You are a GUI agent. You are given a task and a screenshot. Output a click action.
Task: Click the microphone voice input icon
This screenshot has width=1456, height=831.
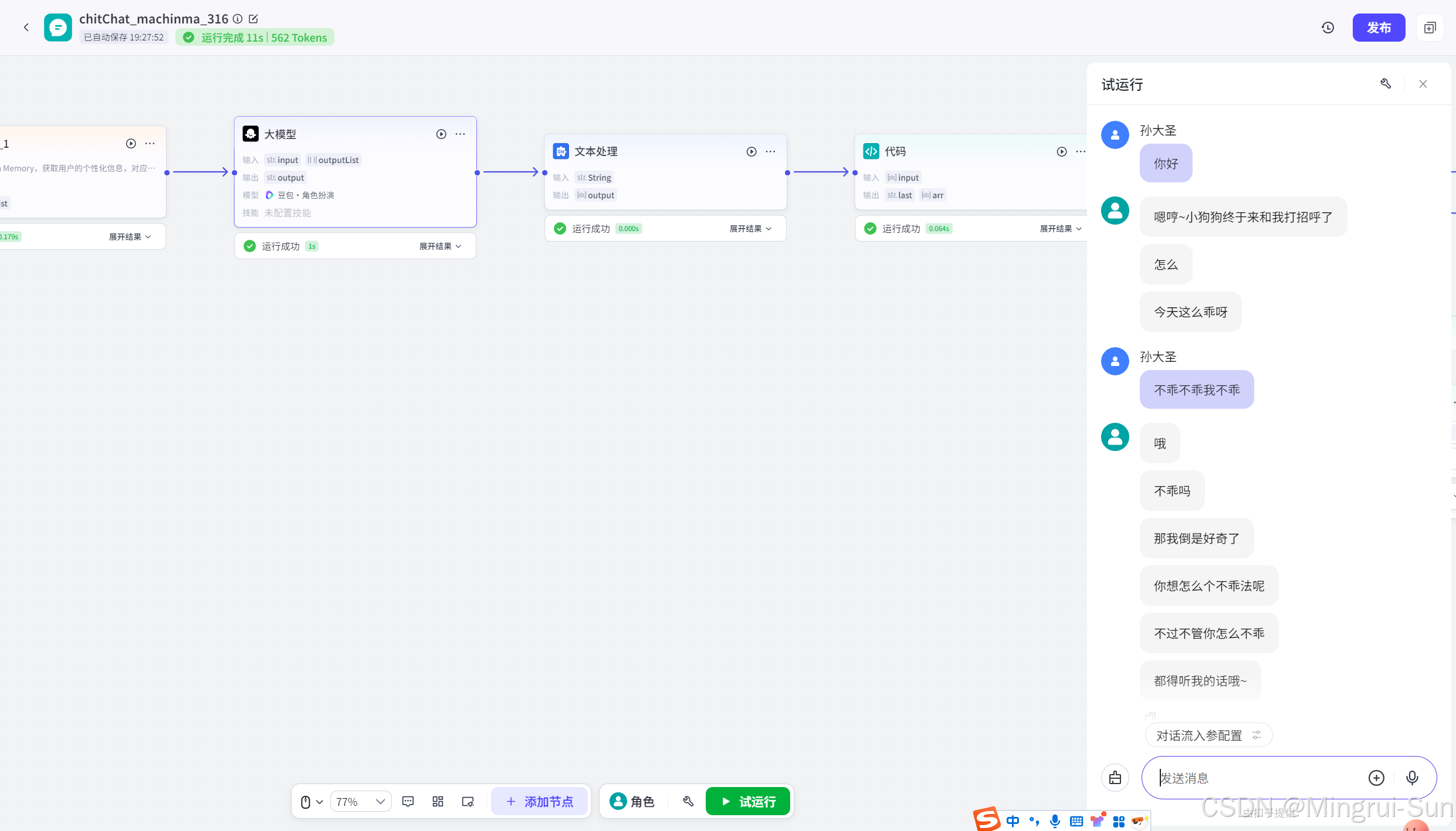[x=1412, y=778]
